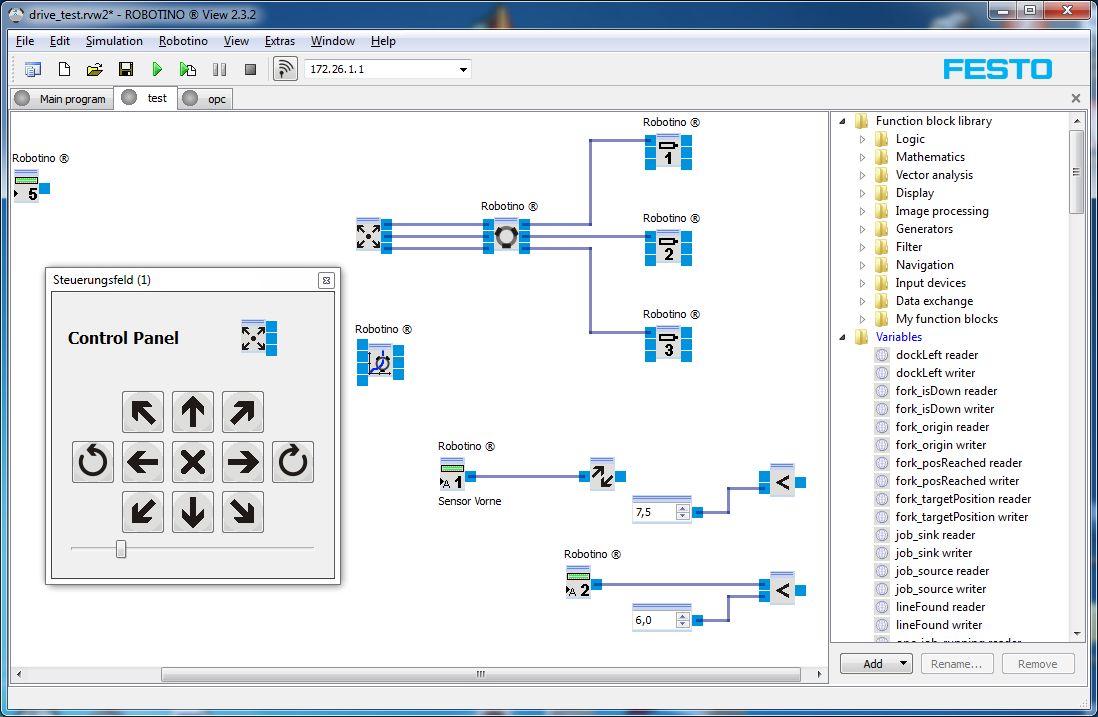
Task: Open the Edit menu
Action: [60, 41]
